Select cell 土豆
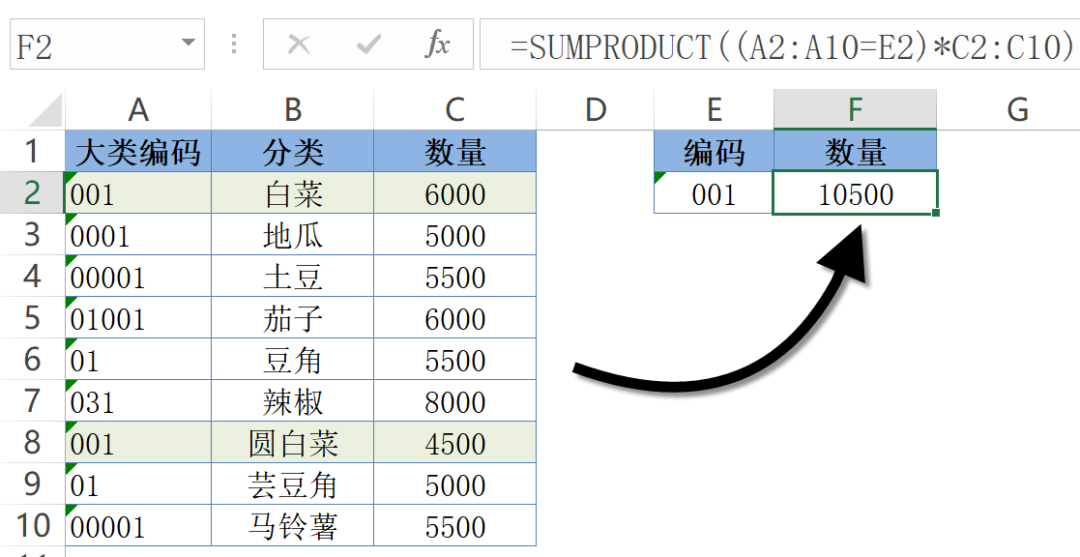The width and height of the screenshot is (1080, 557). coord(293,276)
